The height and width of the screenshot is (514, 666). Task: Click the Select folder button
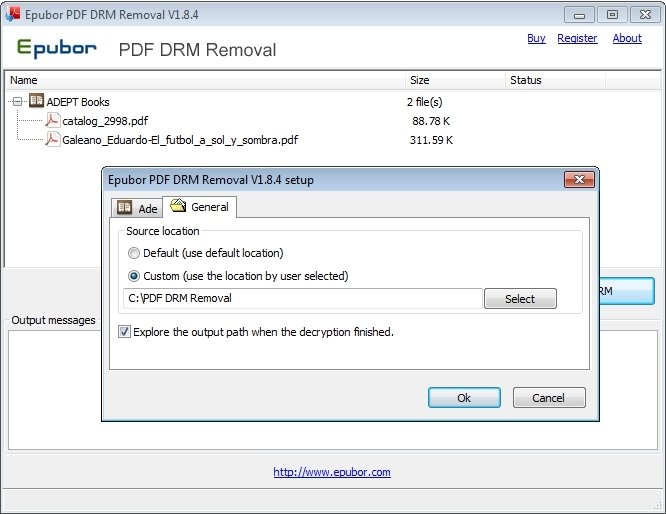tap(520, 299)
